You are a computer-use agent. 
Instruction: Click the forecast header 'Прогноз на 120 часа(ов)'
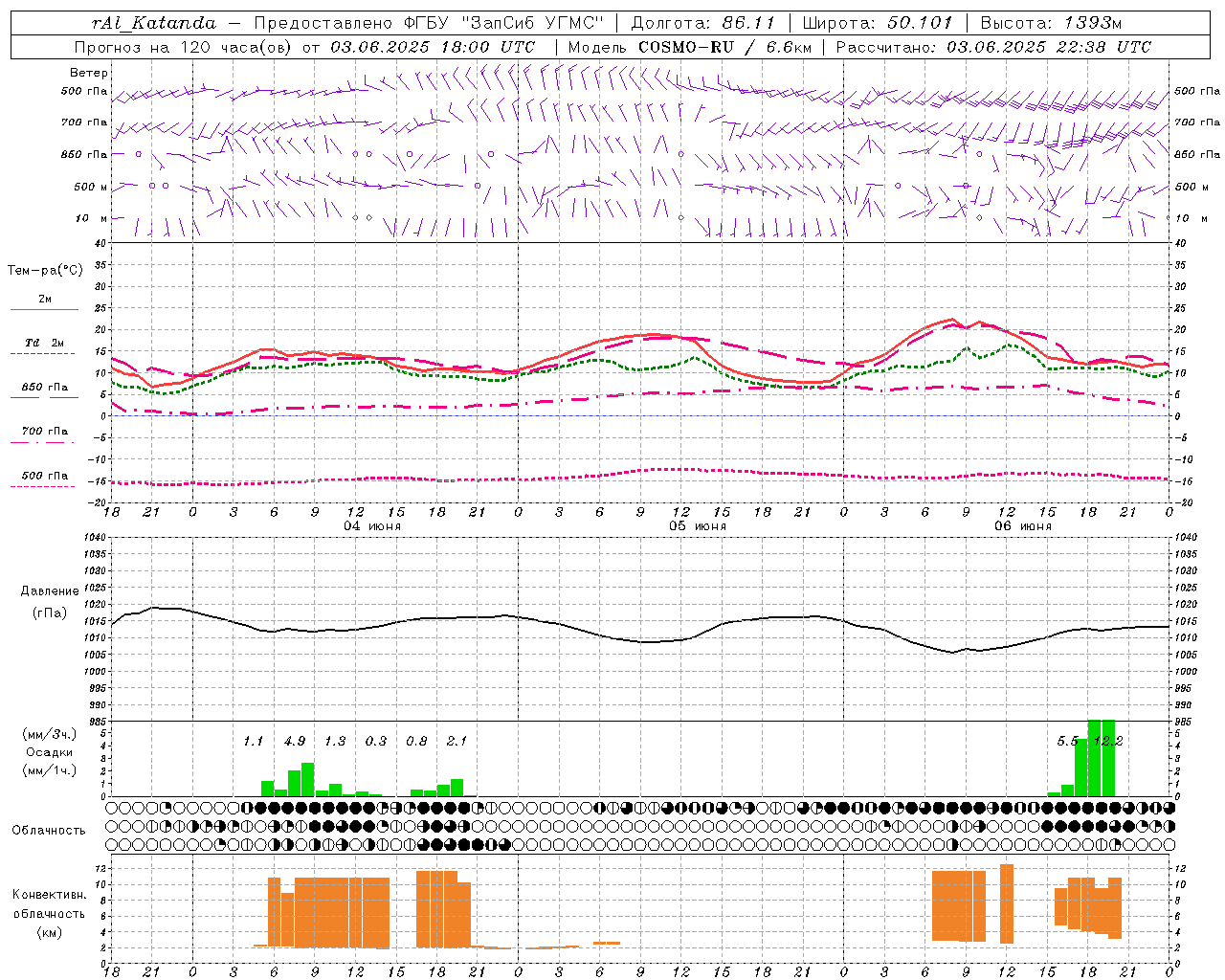[x=185, y=47]
